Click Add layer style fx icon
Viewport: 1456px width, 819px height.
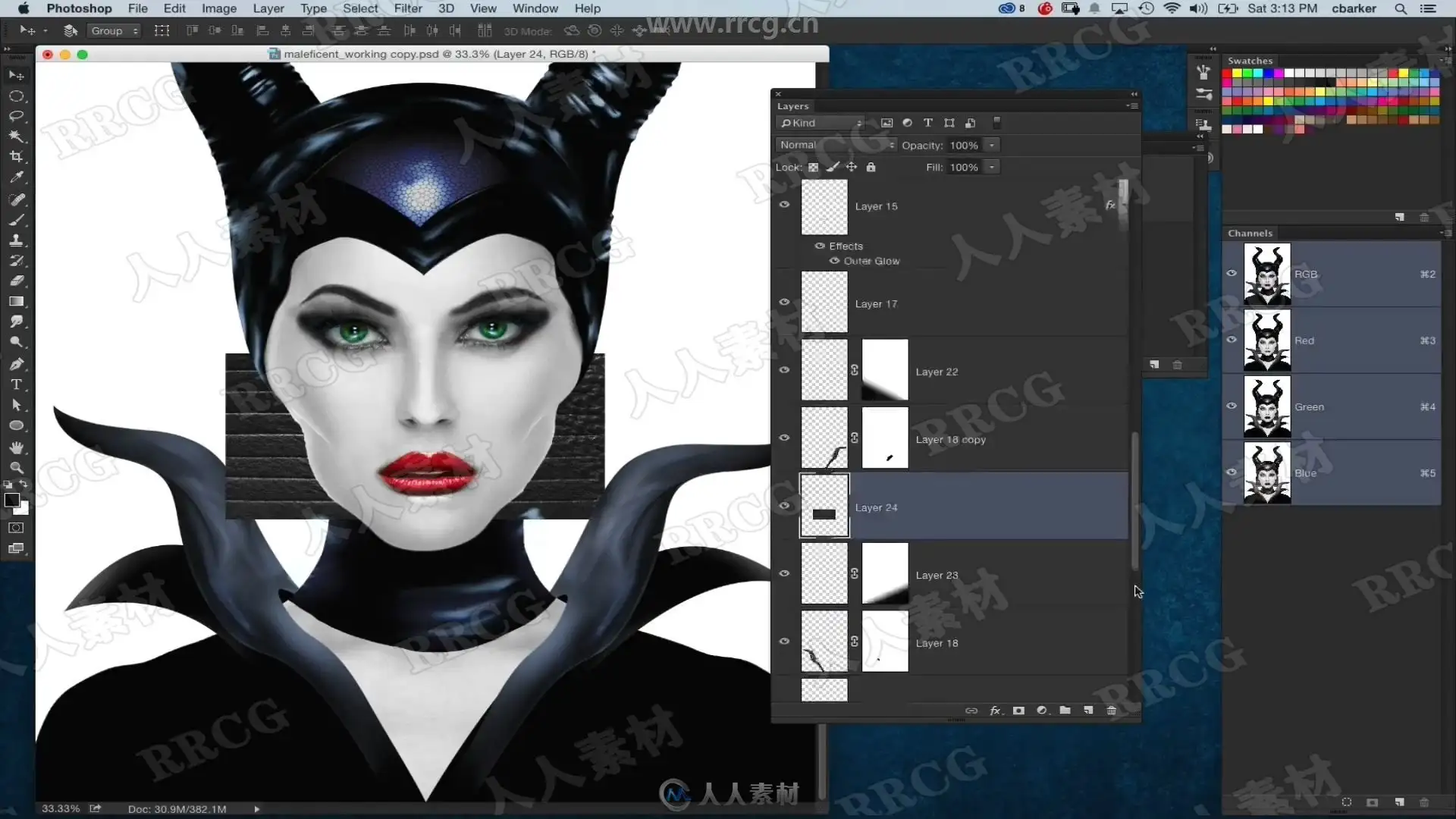[996, 711]
